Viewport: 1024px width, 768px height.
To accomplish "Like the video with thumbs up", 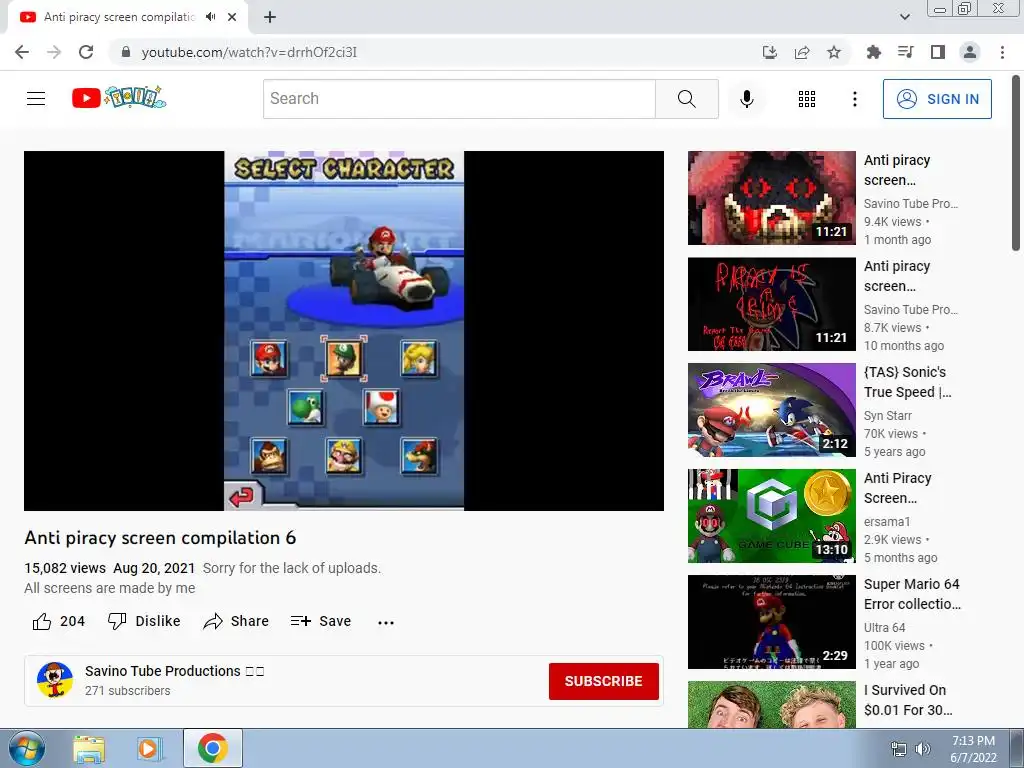I will coord(59,621).
